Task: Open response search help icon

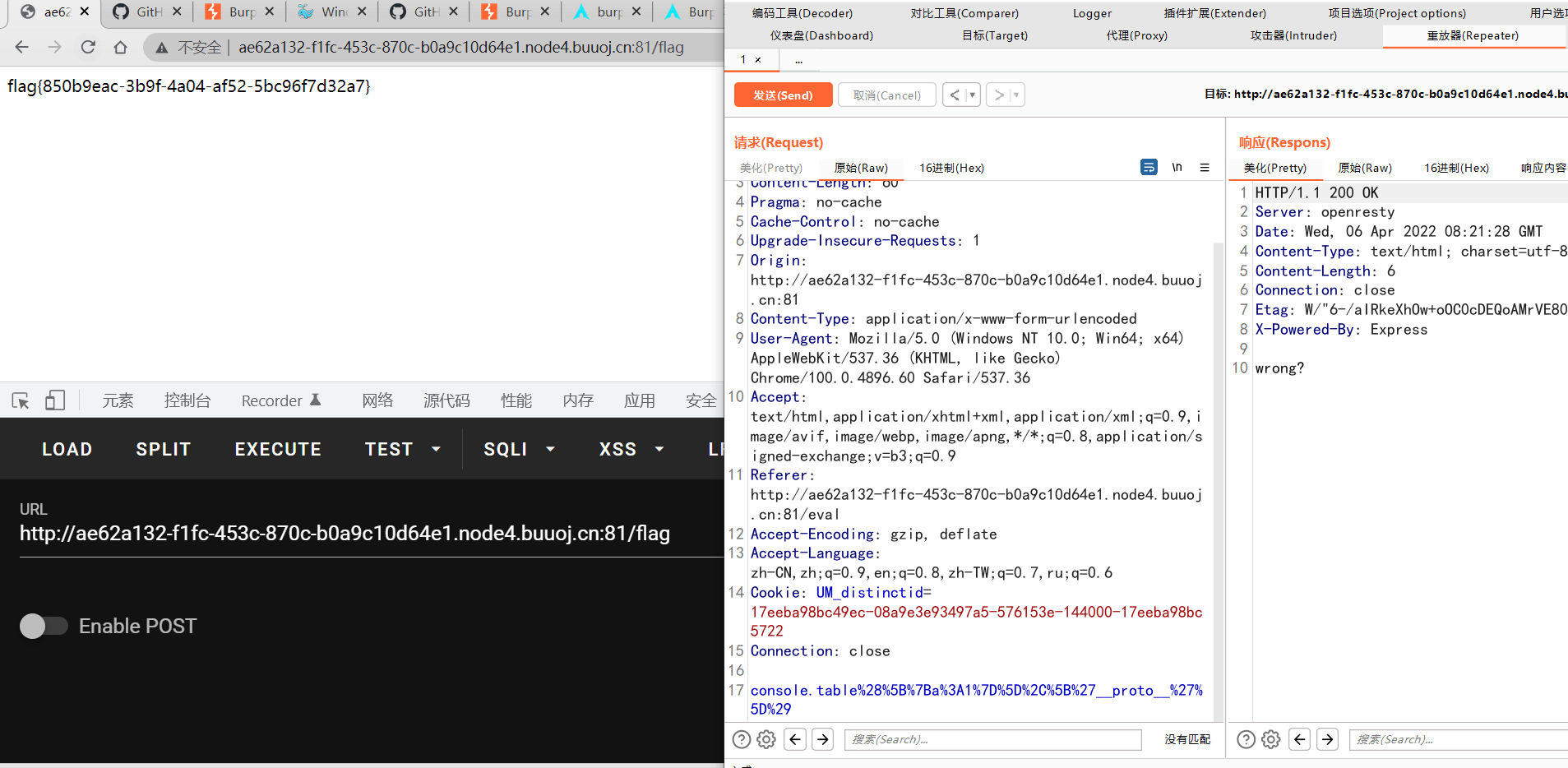Action: pyautogui.click(x=1247, y=739)
